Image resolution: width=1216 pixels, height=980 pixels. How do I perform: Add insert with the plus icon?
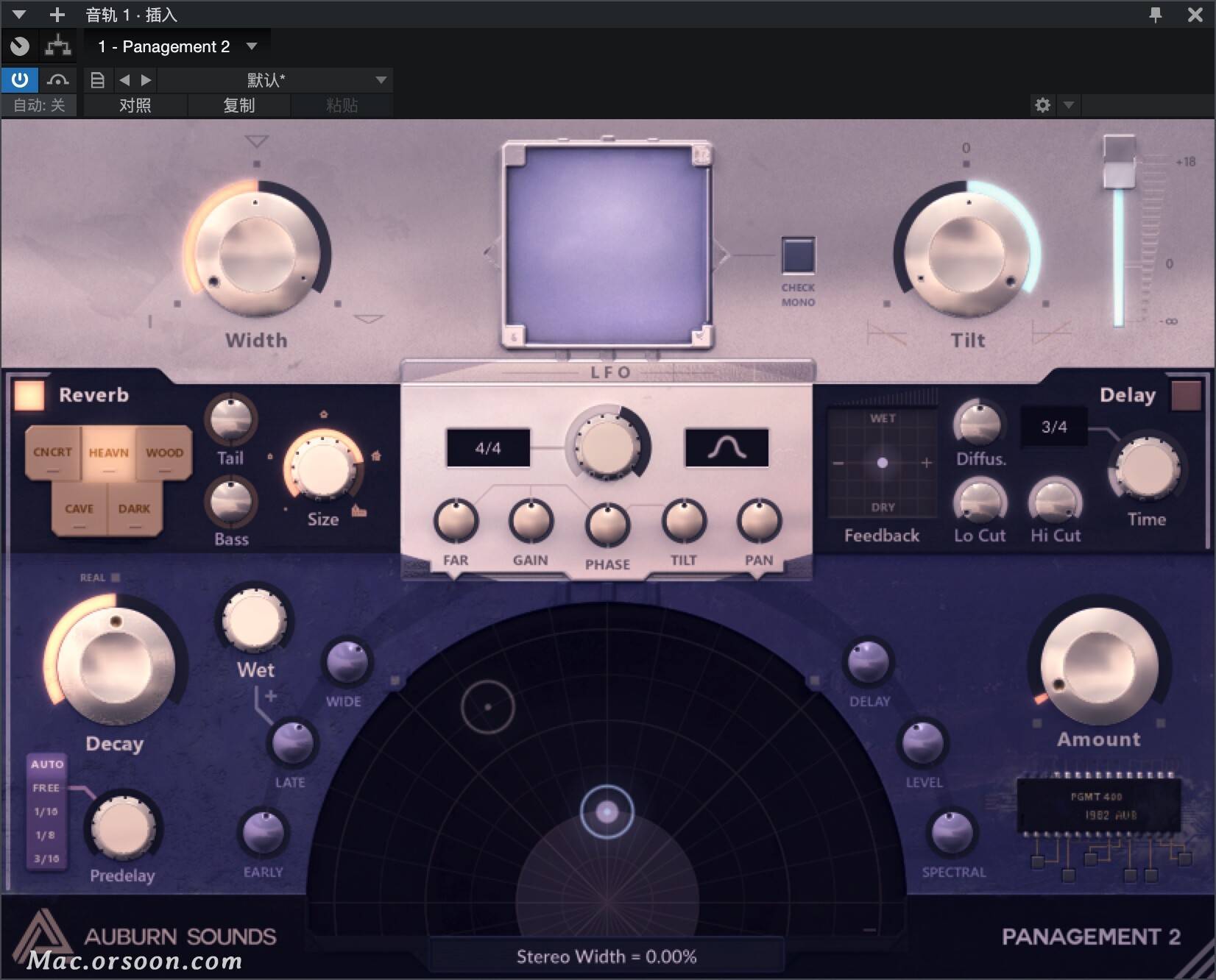[x=57, y=15]
